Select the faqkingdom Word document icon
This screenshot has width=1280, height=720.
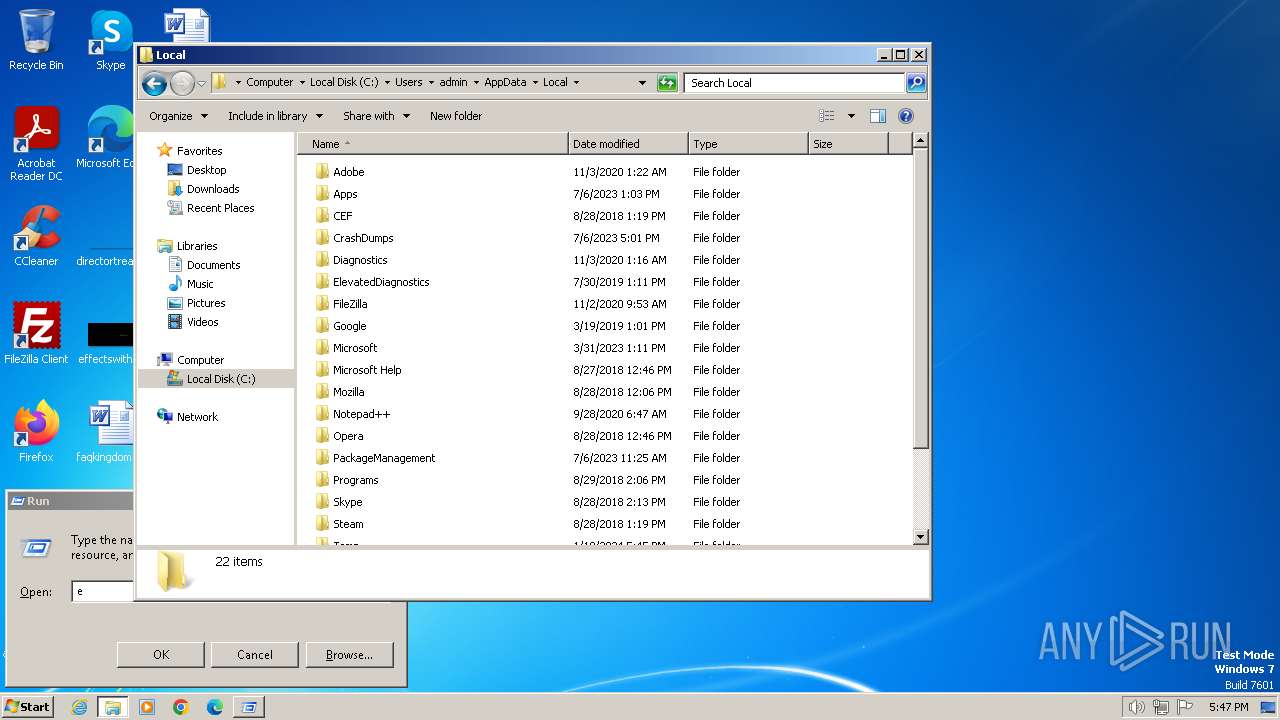point(106,431)
